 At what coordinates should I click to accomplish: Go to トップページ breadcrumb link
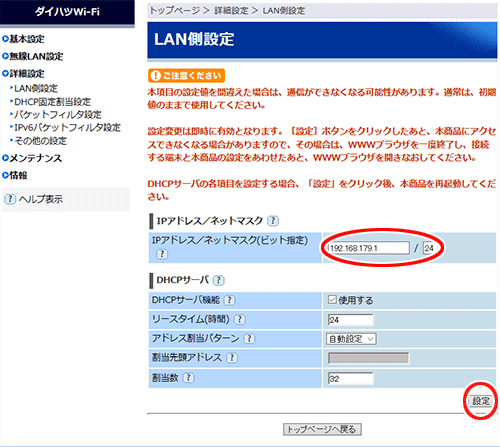pos(175,11)
